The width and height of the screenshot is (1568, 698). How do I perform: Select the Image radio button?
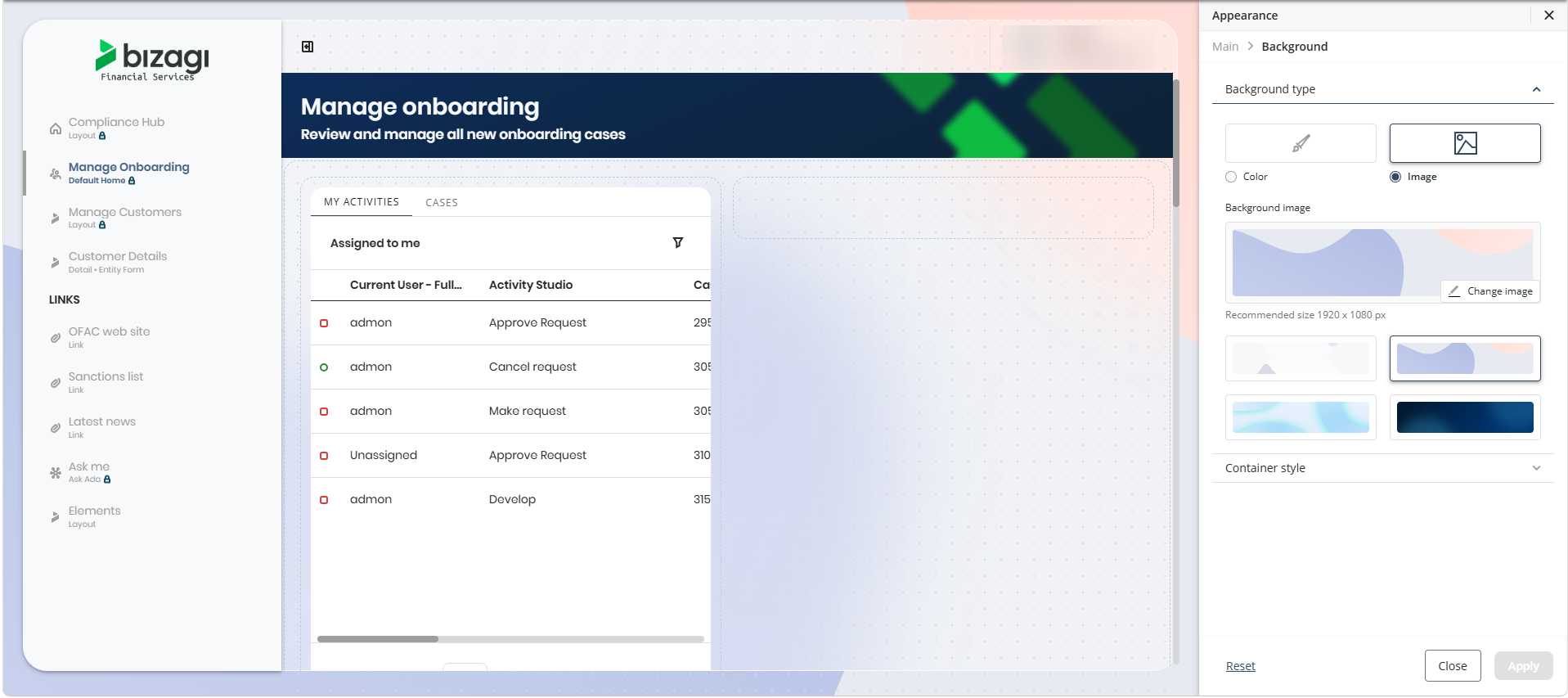[1395, 177]
